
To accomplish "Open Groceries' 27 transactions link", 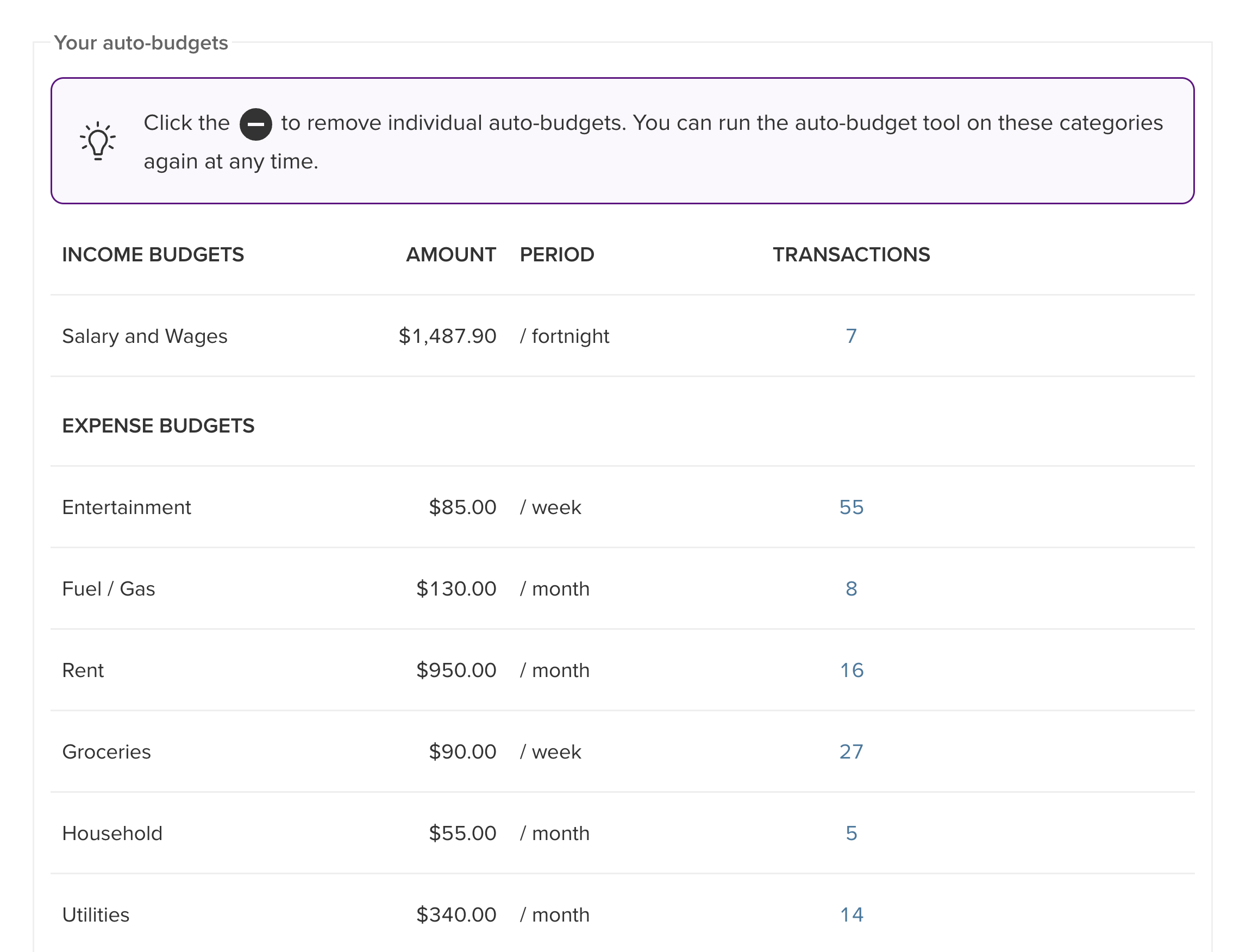I will coord(851,752).
